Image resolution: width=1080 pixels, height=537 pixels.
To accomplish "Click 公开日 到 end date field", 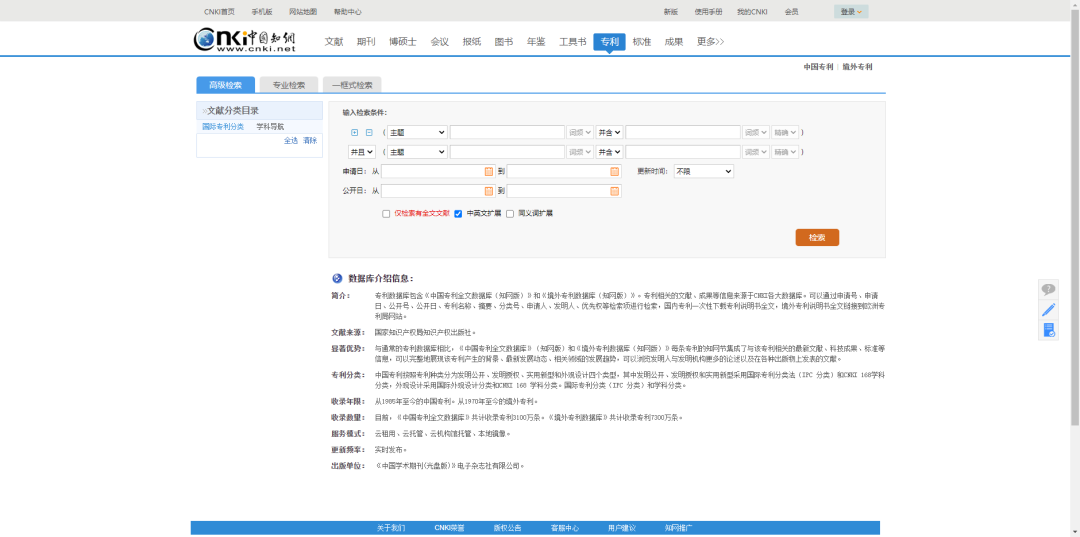I will point(564,191).
